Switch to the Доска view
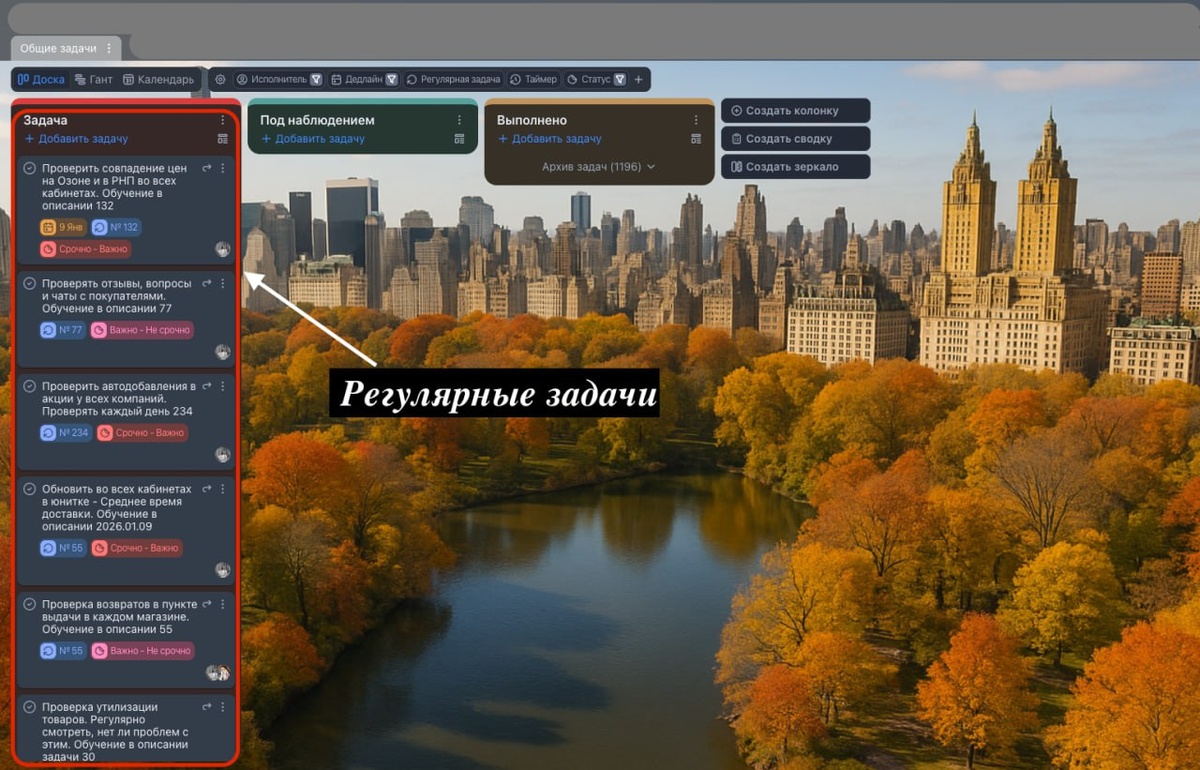Image resolution: width=1200 pixels, height=770 pixels. [x=41, y=79]
